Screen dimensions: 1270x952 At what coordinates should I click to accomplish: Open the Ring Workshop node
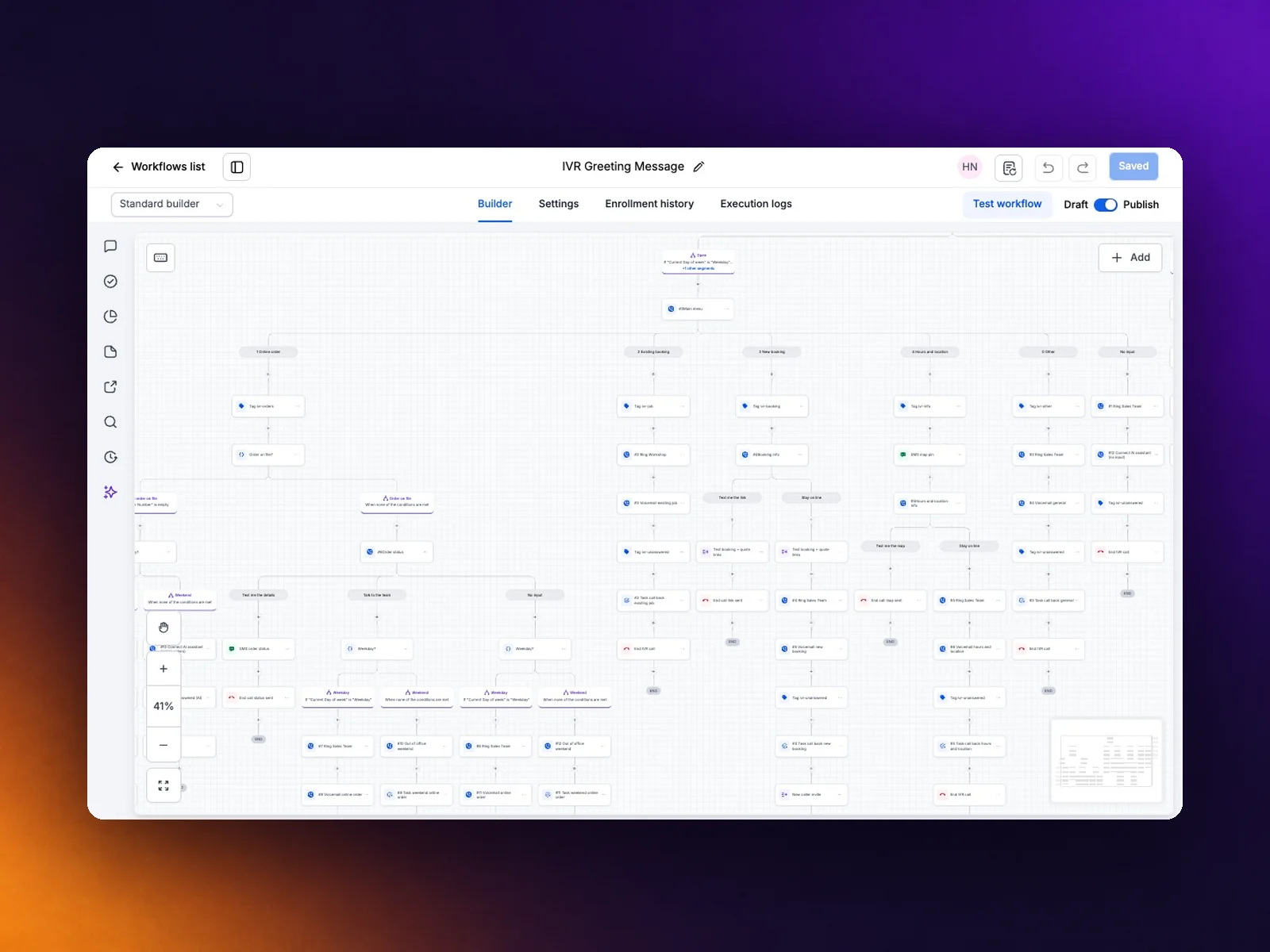point(653,455)
